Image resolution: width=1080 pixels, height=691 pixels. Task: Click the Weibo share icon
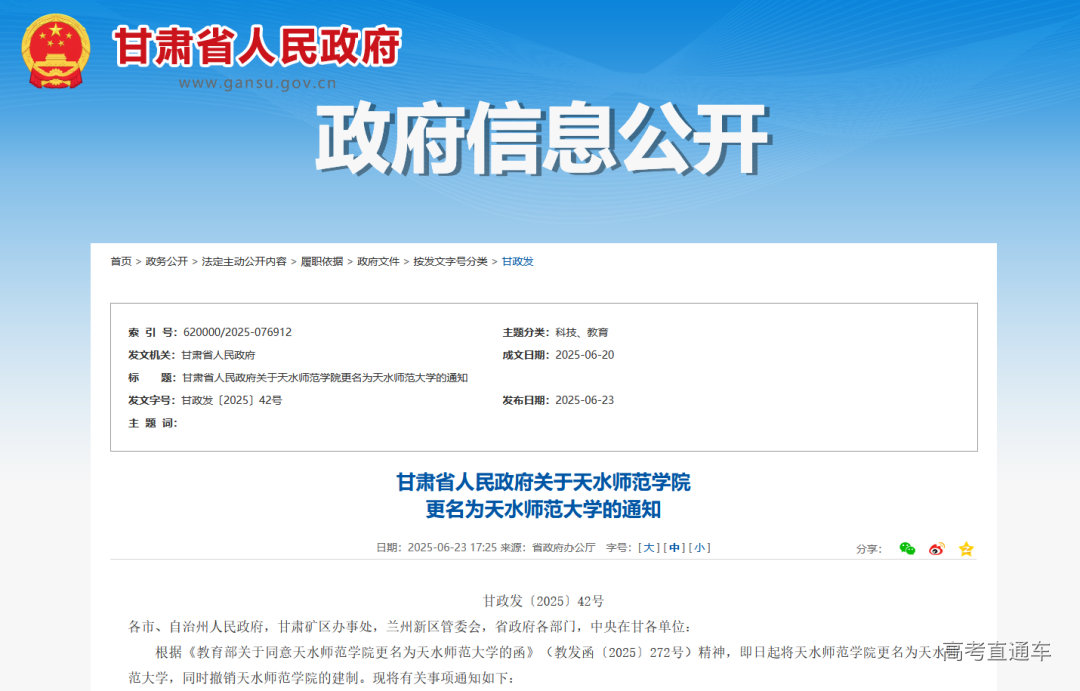(936, 548)
